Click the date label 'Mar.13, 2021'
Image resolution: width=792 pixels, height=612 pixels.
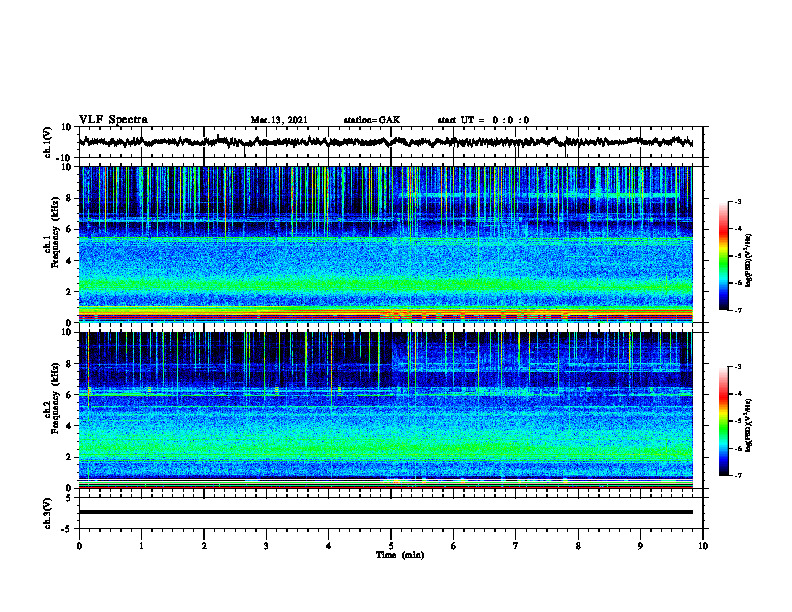tap(279, 120)
